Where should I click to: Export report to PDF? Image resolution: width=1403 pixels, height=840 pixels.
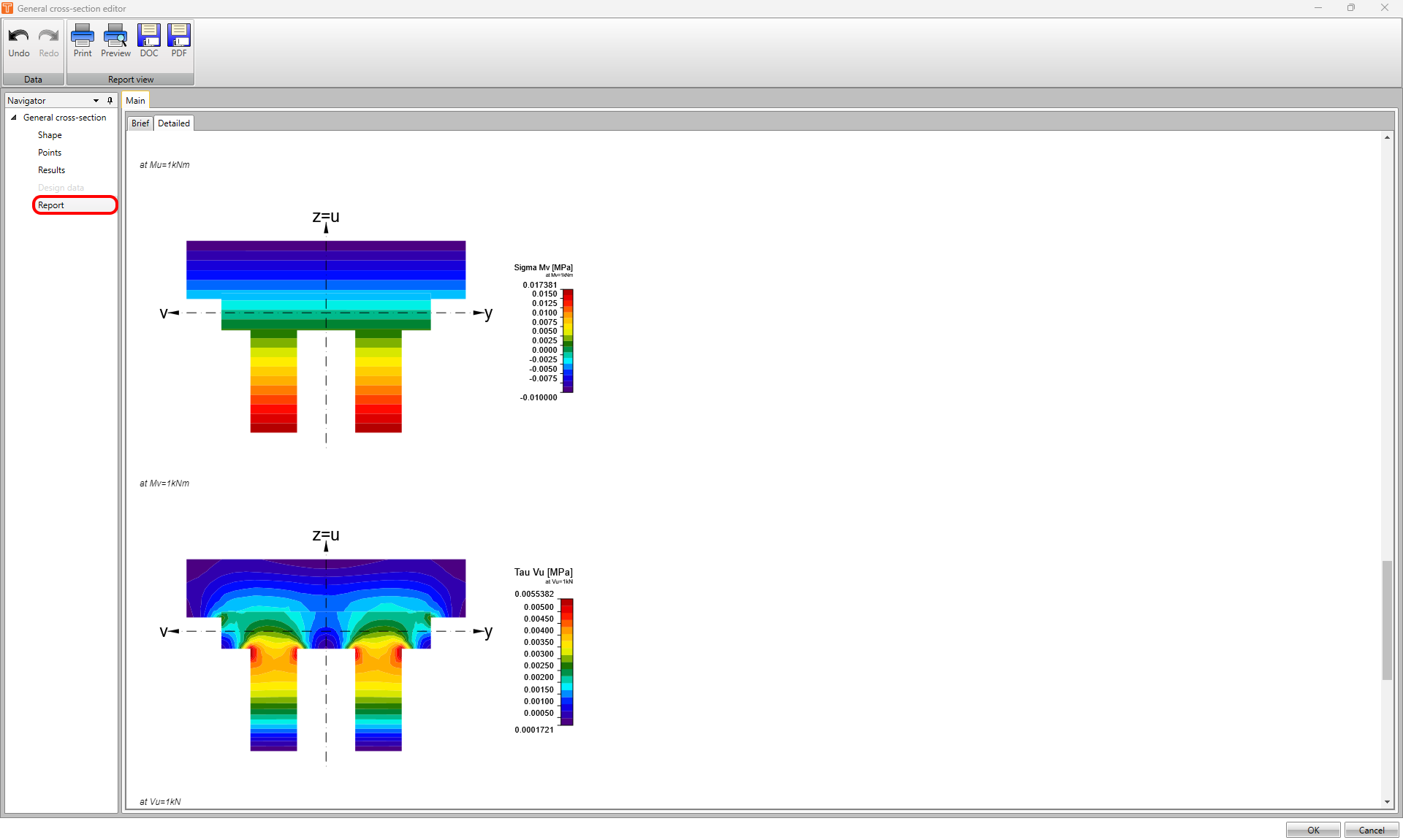pyautogui.click(x=179, y=42)
